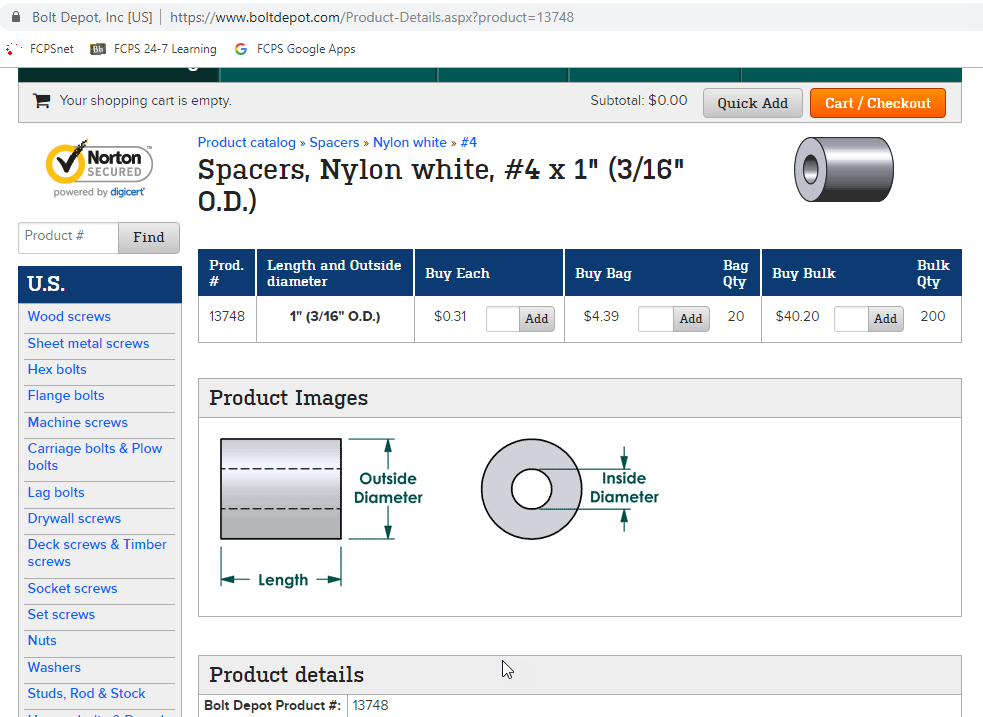Open Nuts category
This screenshot has height=717, width=983.
42,641
